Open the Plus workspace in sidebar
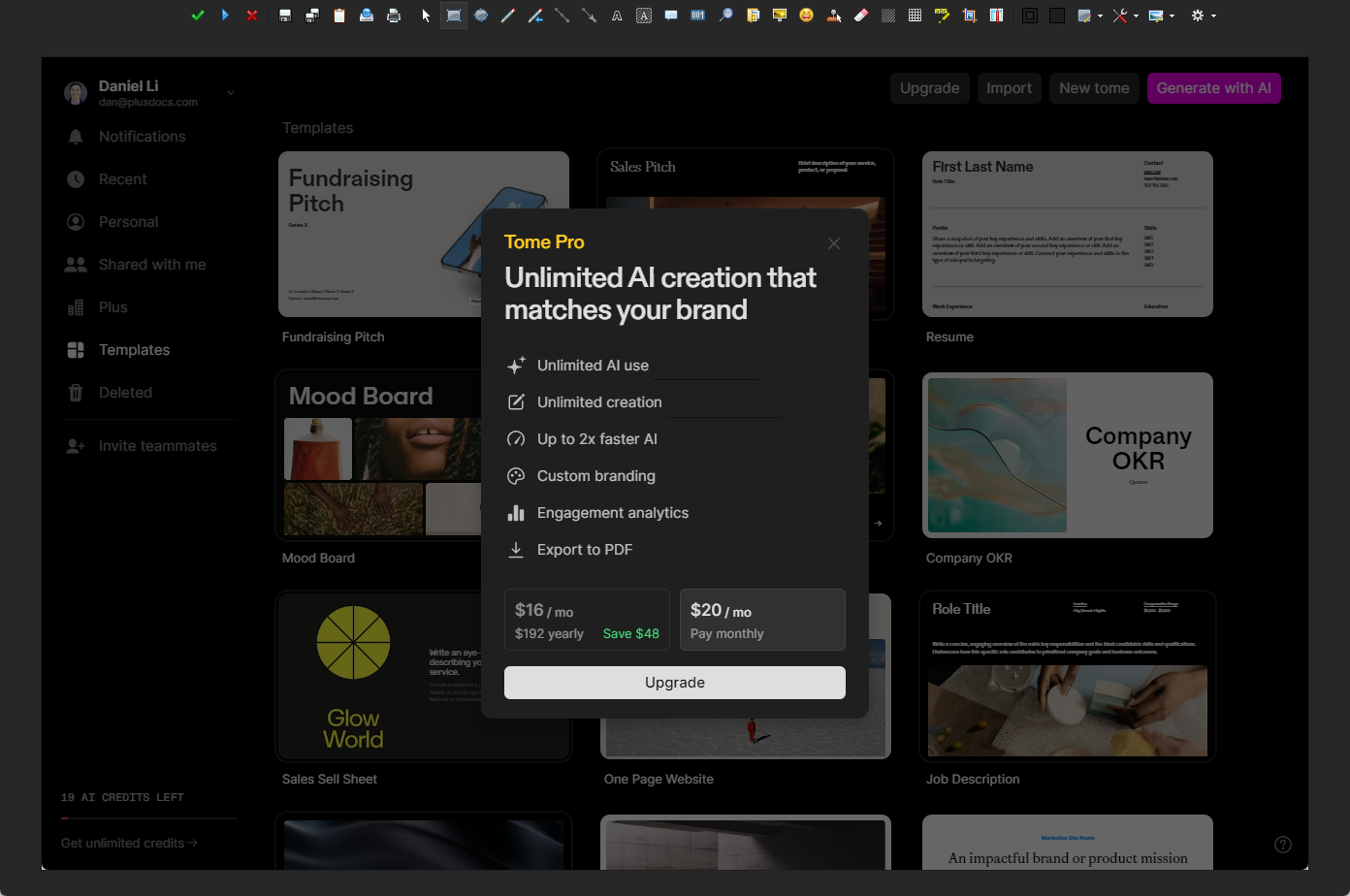The image size is (1350, 896). [x=112, y=307]
